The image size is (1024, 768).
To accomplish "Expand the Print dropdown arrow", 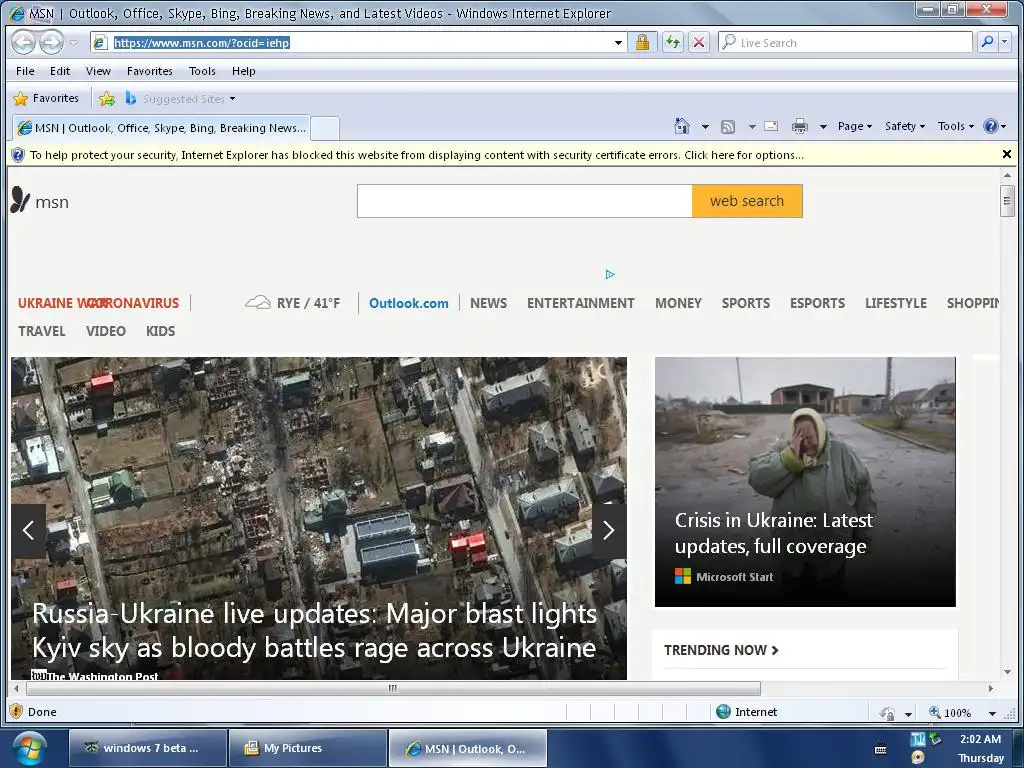I will point(823,127).
